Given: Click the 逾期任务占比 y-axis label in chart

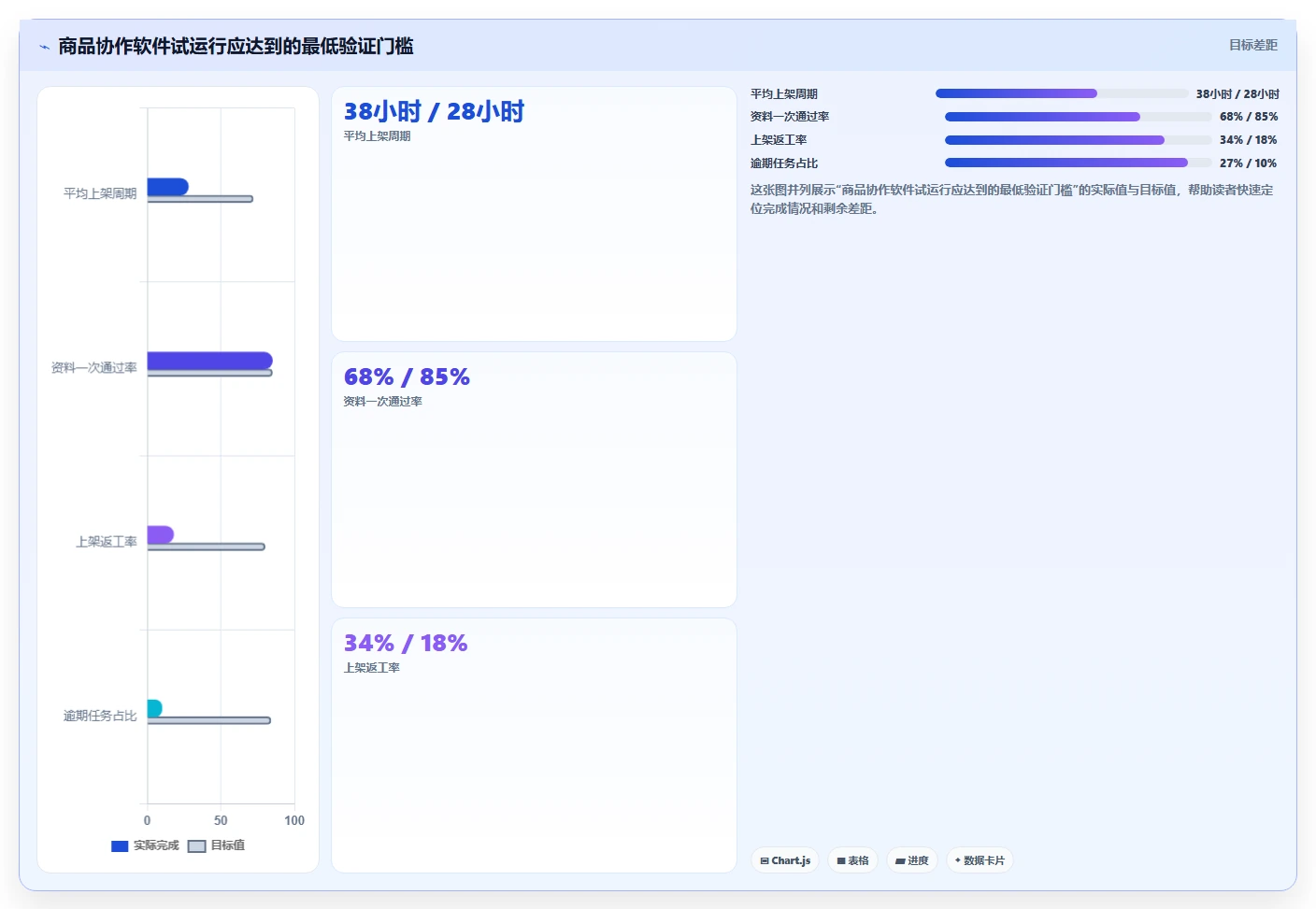Looking at the screenshot, I should click(x=100, y=716).
